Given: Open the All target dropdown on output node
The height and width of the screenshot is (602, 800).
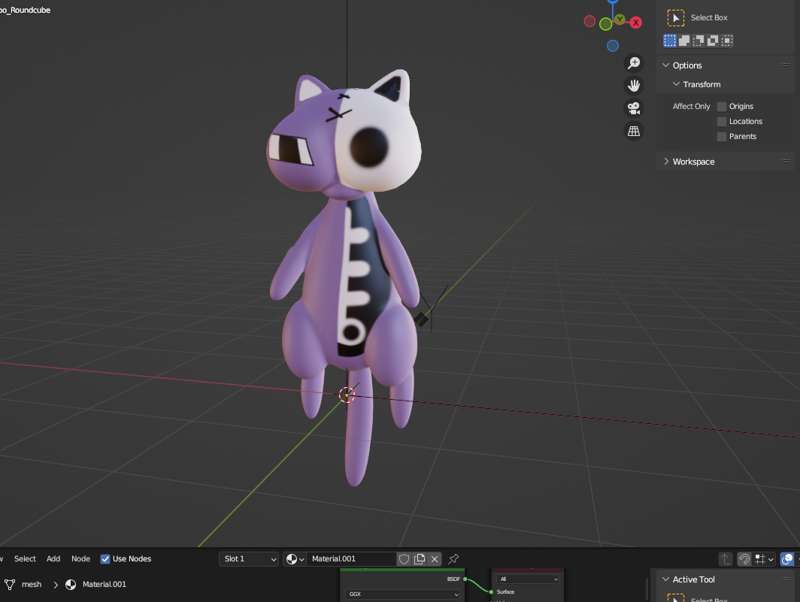Looking at the screenshot, I should pos(528,579).
